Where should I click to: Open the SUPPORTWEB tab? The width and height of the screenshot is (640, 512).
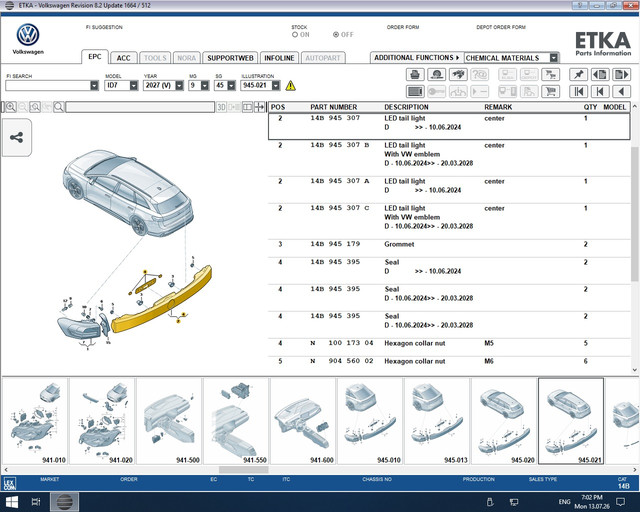tap(230, 58)
